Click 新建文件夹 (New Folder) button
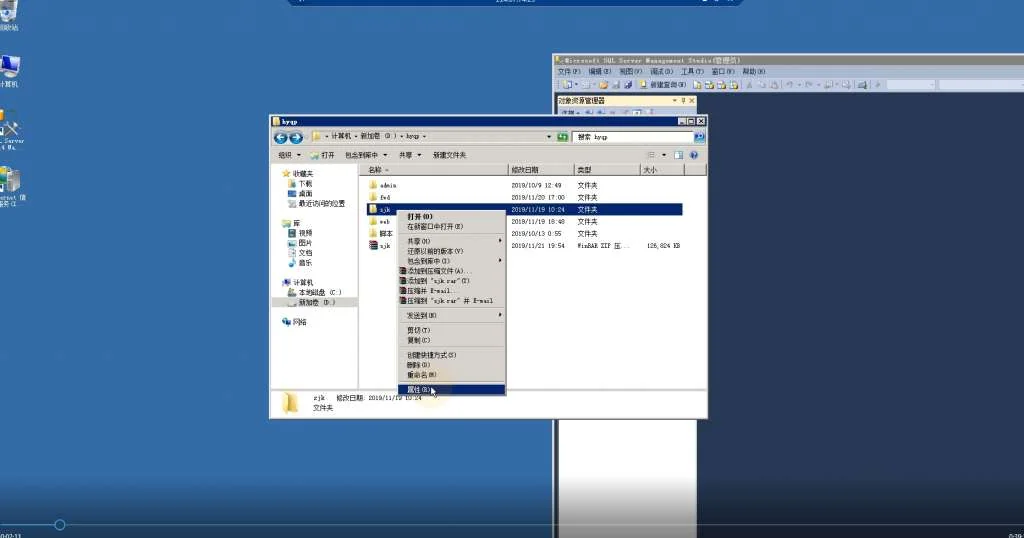Screen dimensions: 1024x538 449,155
